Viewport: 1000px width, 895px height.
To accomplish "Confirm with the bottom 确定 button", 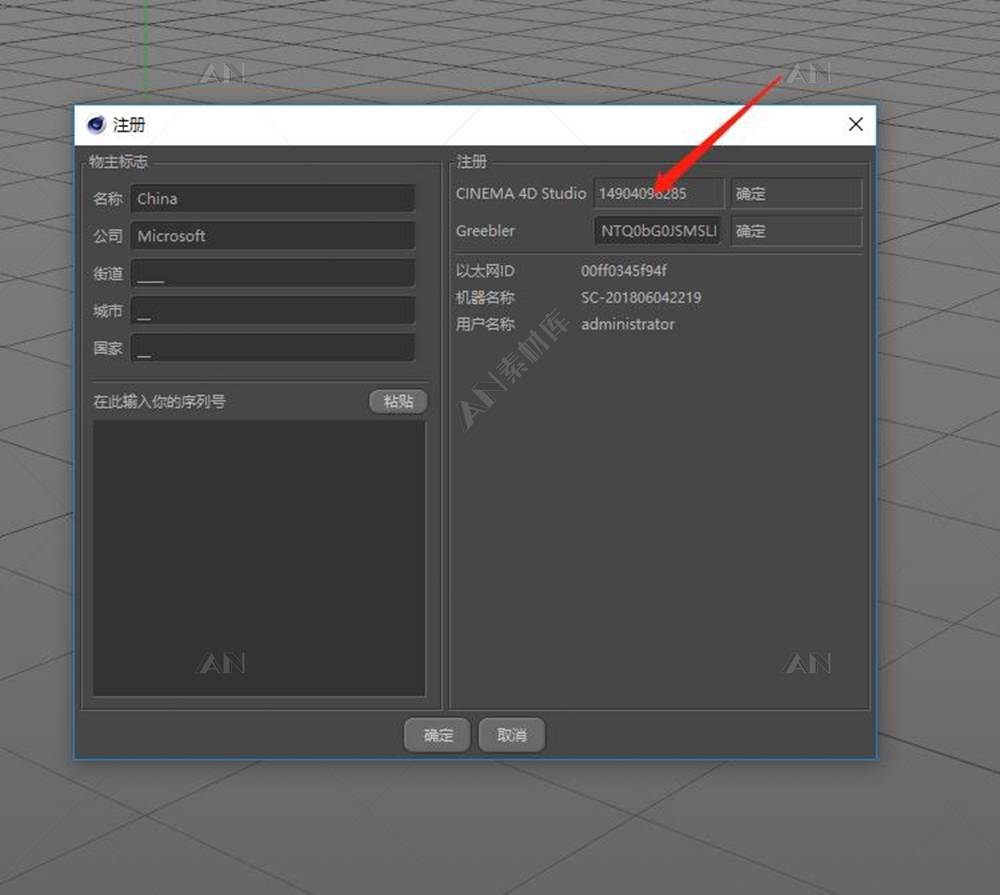I will [x=438, y=735].
